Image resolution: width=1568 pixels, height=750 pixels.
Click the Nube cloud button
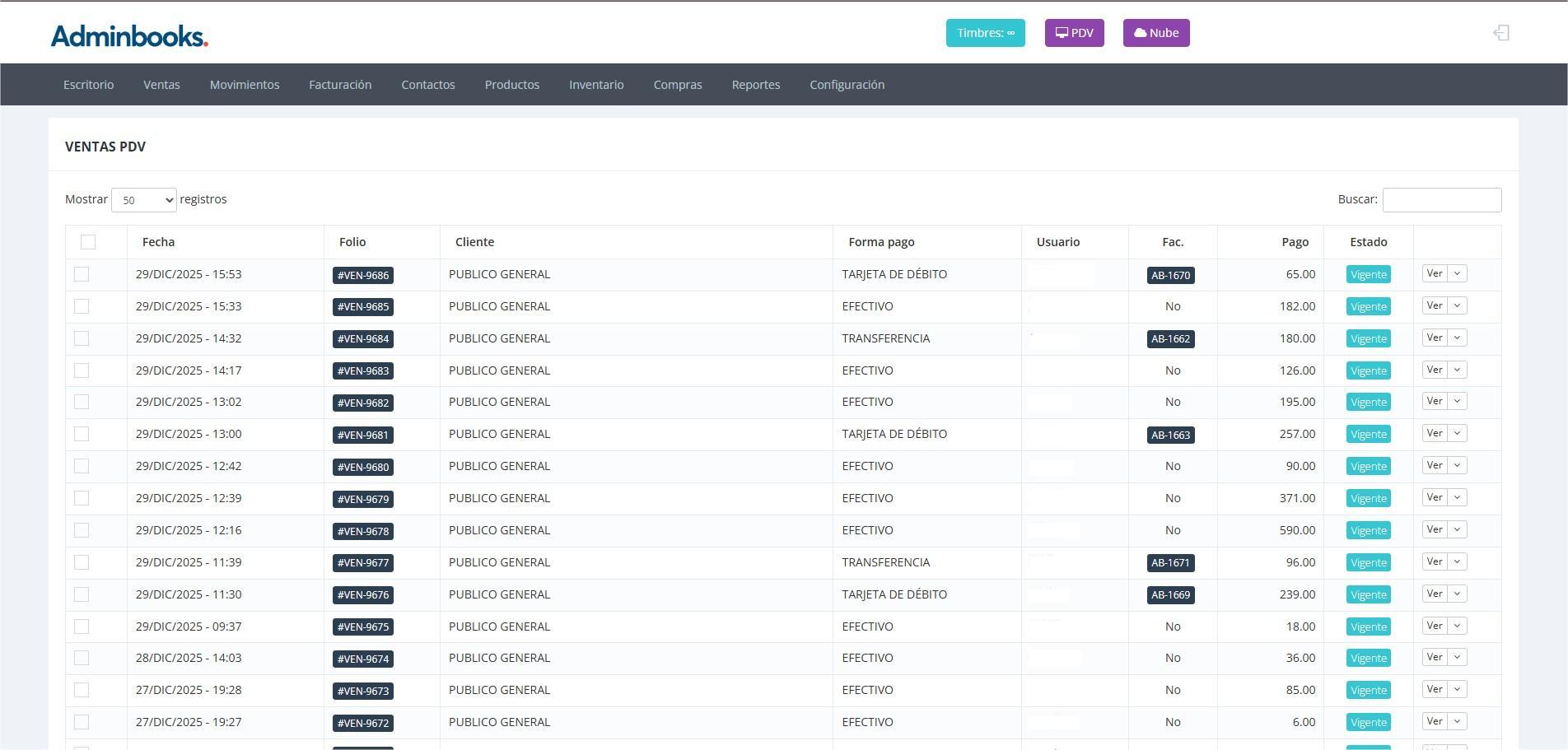coord(1155,33)
